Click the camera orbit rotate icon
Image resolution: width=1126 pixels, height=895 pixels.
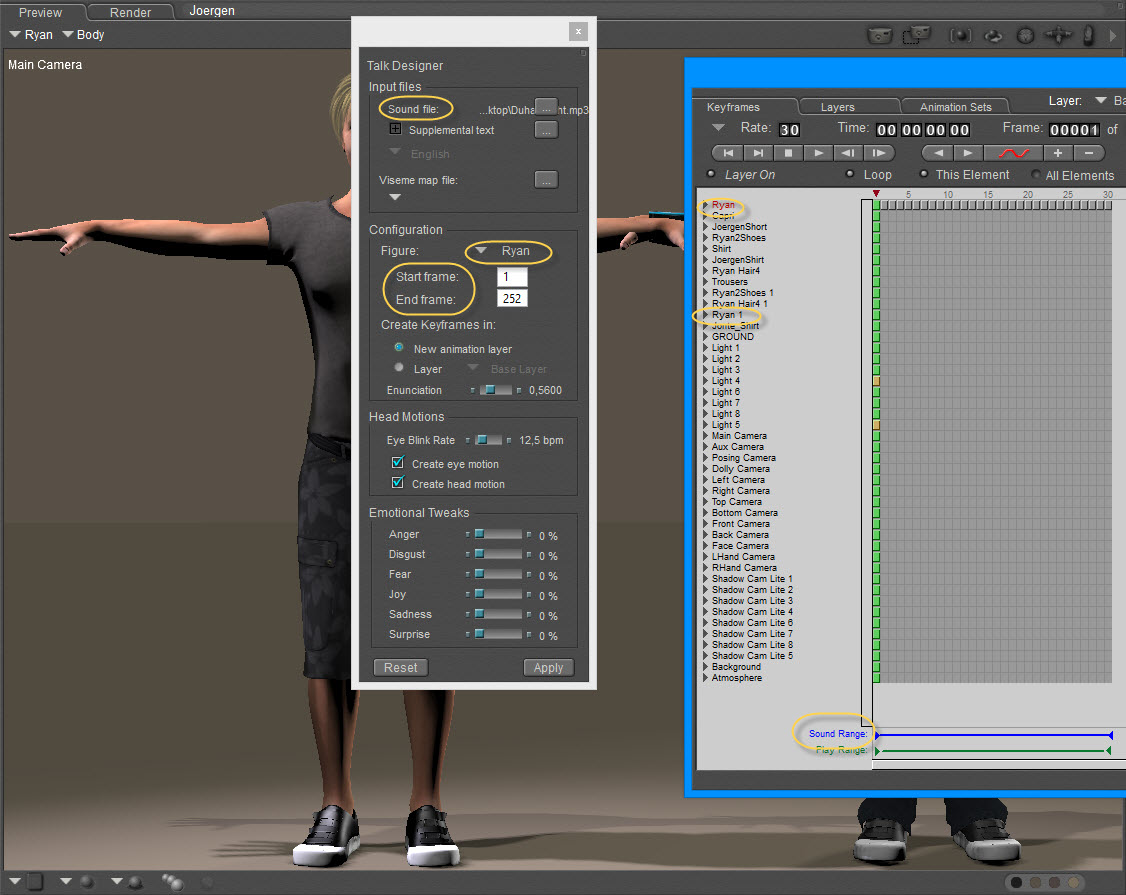coord(993,35)
